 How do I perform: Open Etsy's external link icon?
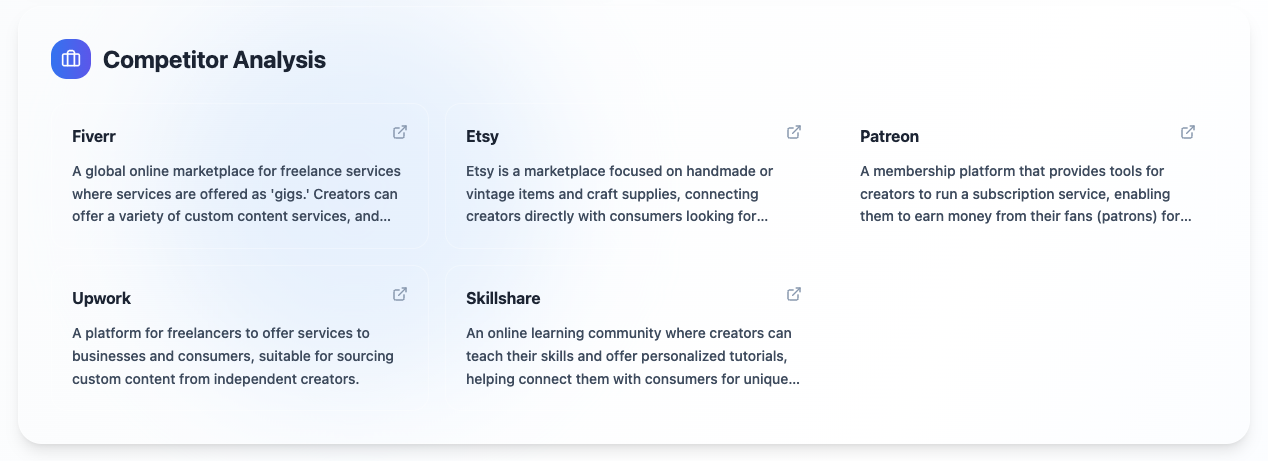click(794, 132)
